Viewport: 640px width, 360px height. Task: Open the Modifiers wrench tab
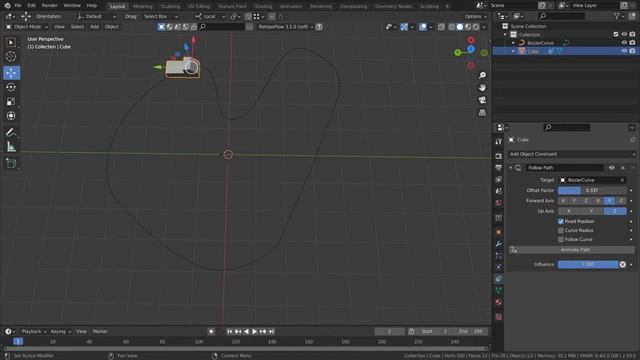pos(498,244)
